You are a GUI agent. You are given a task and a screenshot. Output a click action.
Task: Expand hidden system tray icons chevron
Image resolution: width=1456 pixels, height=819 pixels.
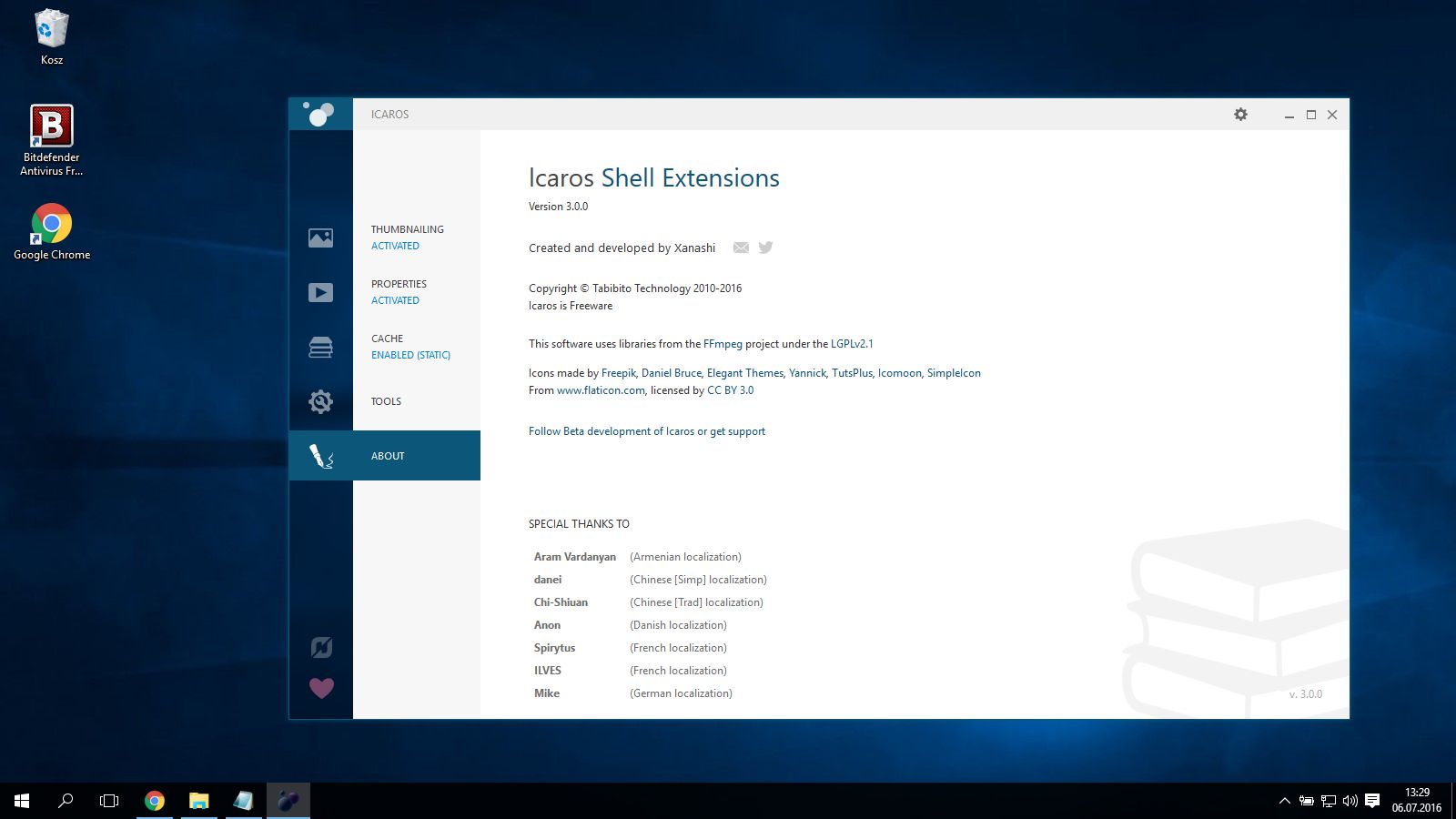point(1285,801)
